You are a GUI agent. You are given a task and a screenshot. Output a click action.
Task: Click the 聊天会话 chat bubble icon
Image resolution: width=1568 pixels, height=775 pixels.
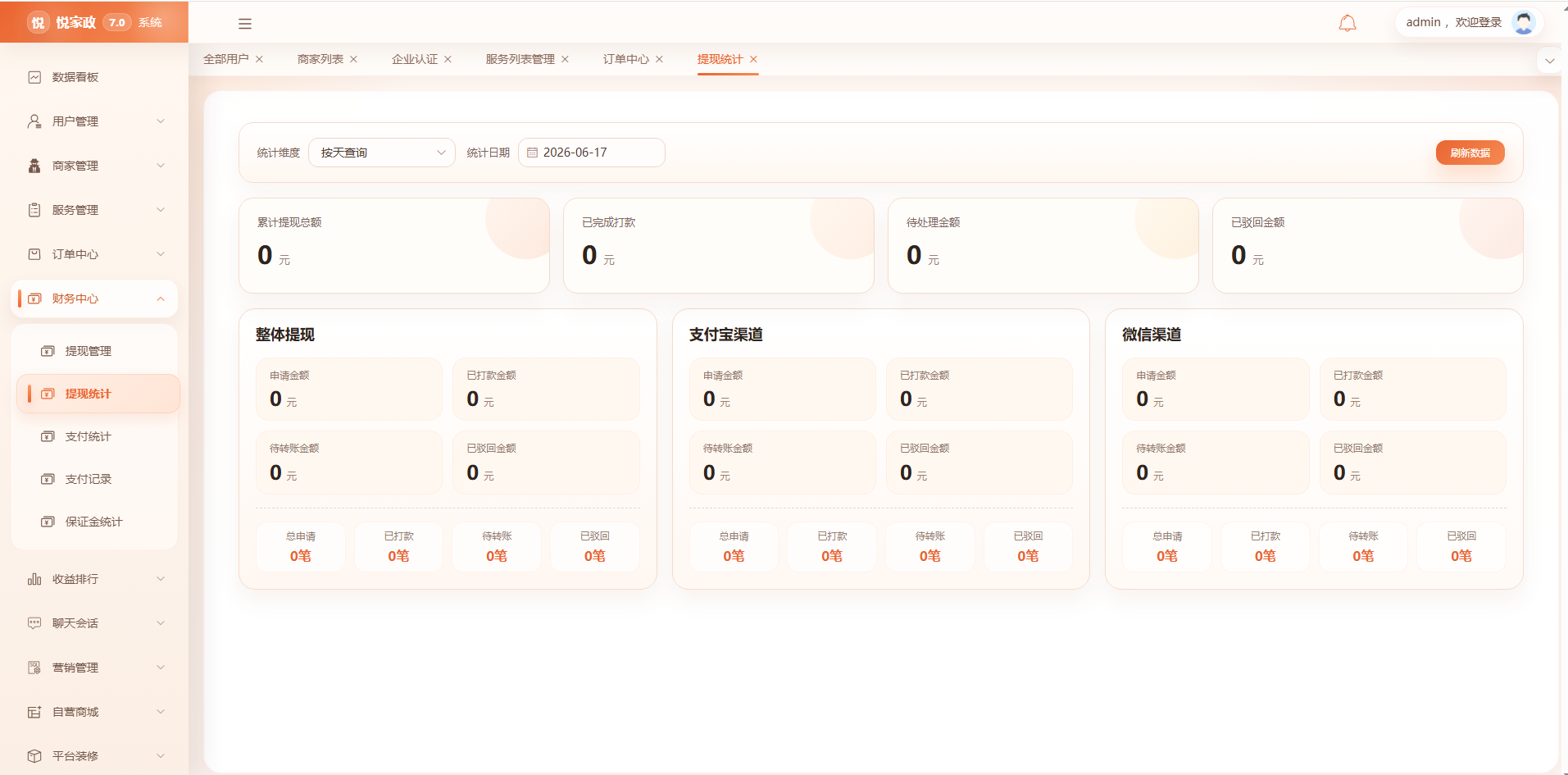coord(34,623)
